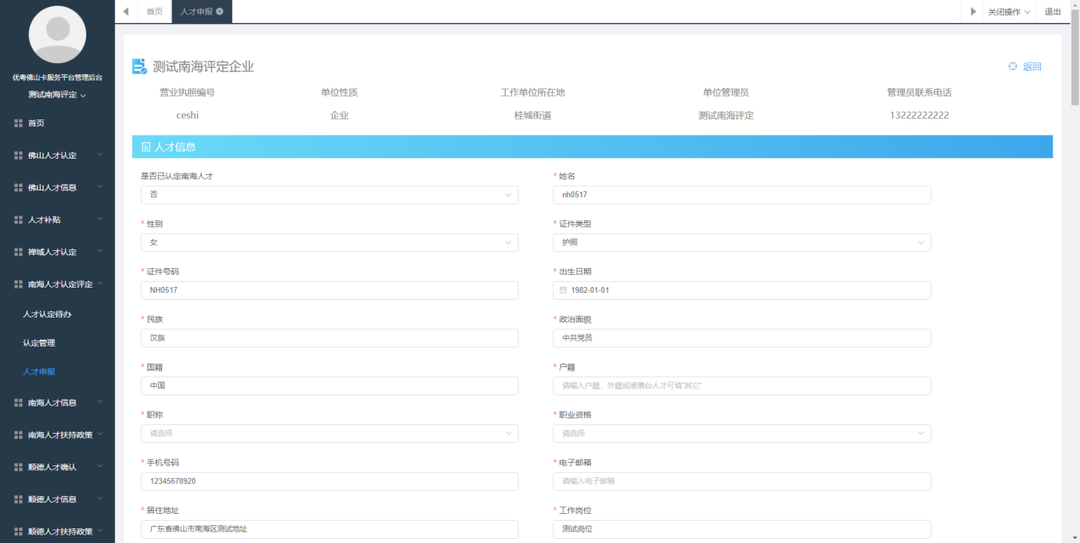Click the enterprise document icon beside 测试南海评定企业
The height and width of the screenshot is (543, 1080).
(140, 66)
